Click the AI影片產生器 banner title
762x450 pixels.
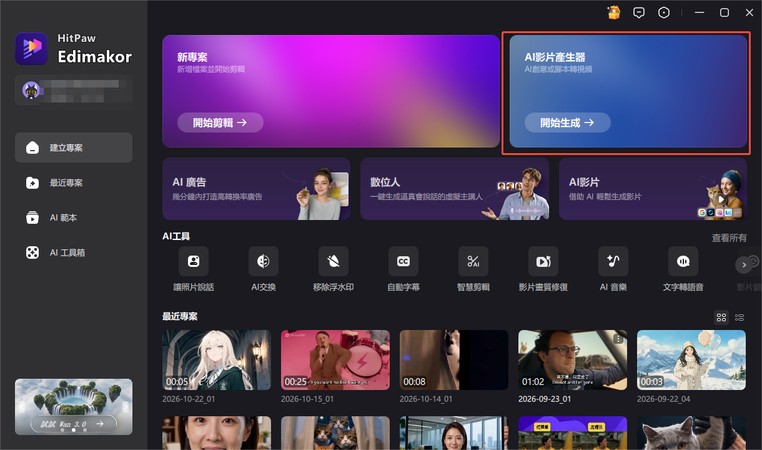555,57
